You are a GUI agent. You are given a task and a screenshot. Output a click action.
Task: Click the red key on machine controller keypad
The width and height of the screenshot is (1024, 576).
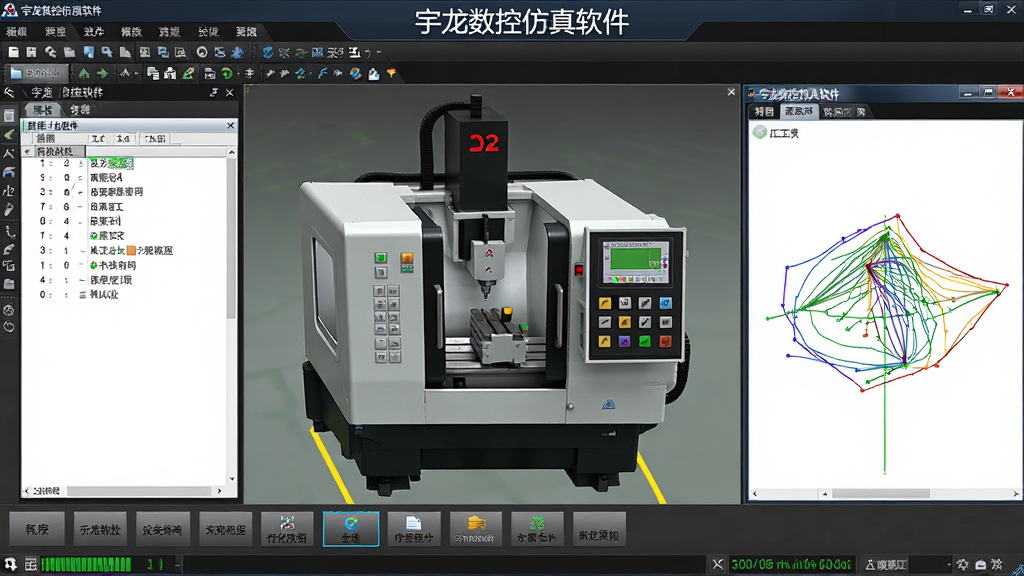coord(665,341)
